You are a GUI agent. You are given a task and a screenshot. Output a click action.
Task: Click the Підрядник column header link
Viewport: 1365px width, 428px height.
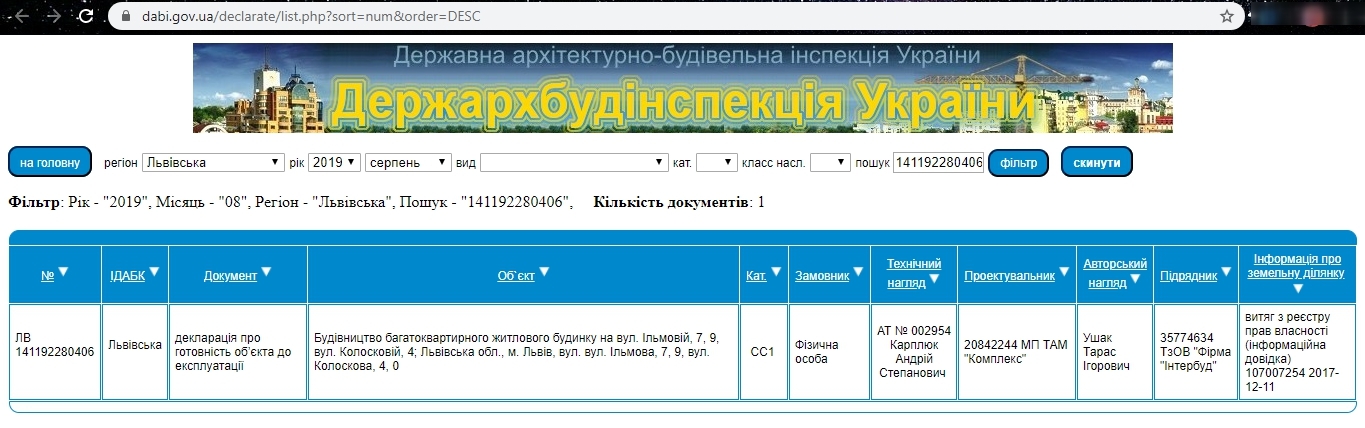1189,275
